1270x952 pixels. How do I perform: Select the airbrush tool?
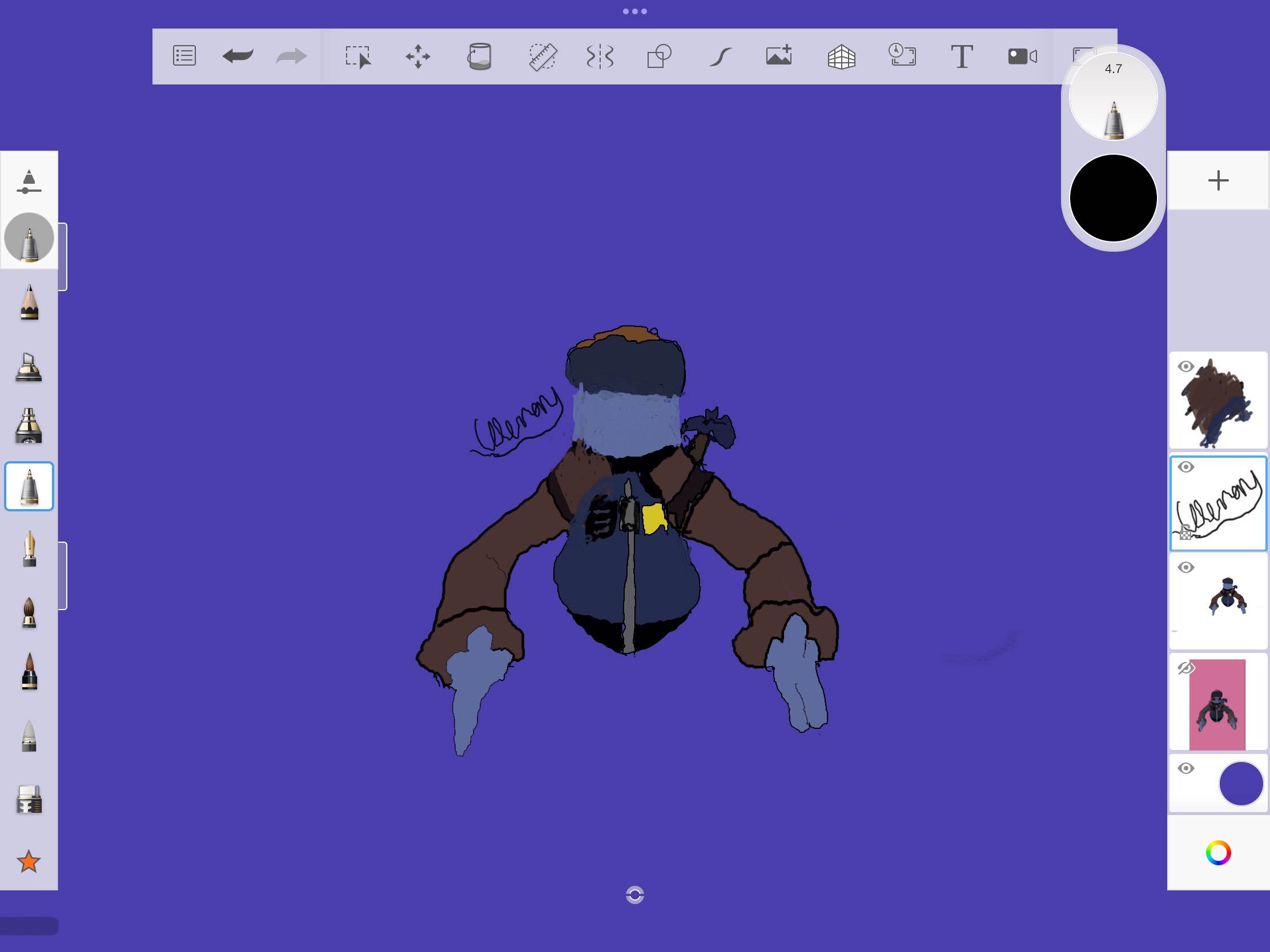[29, 426]
